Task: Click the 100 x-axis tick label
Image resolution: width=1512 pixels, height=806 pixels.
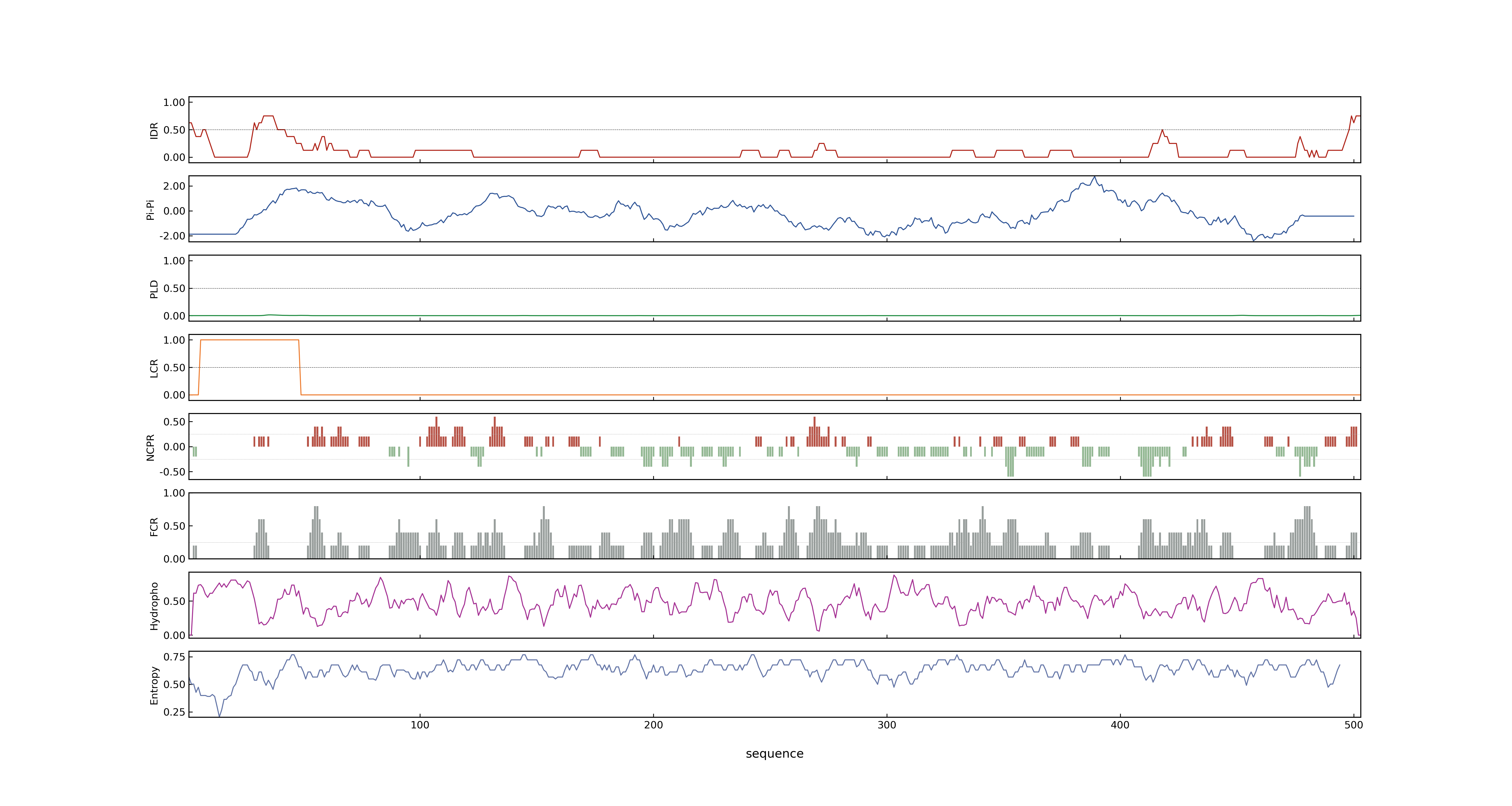Action: [420, 725]
